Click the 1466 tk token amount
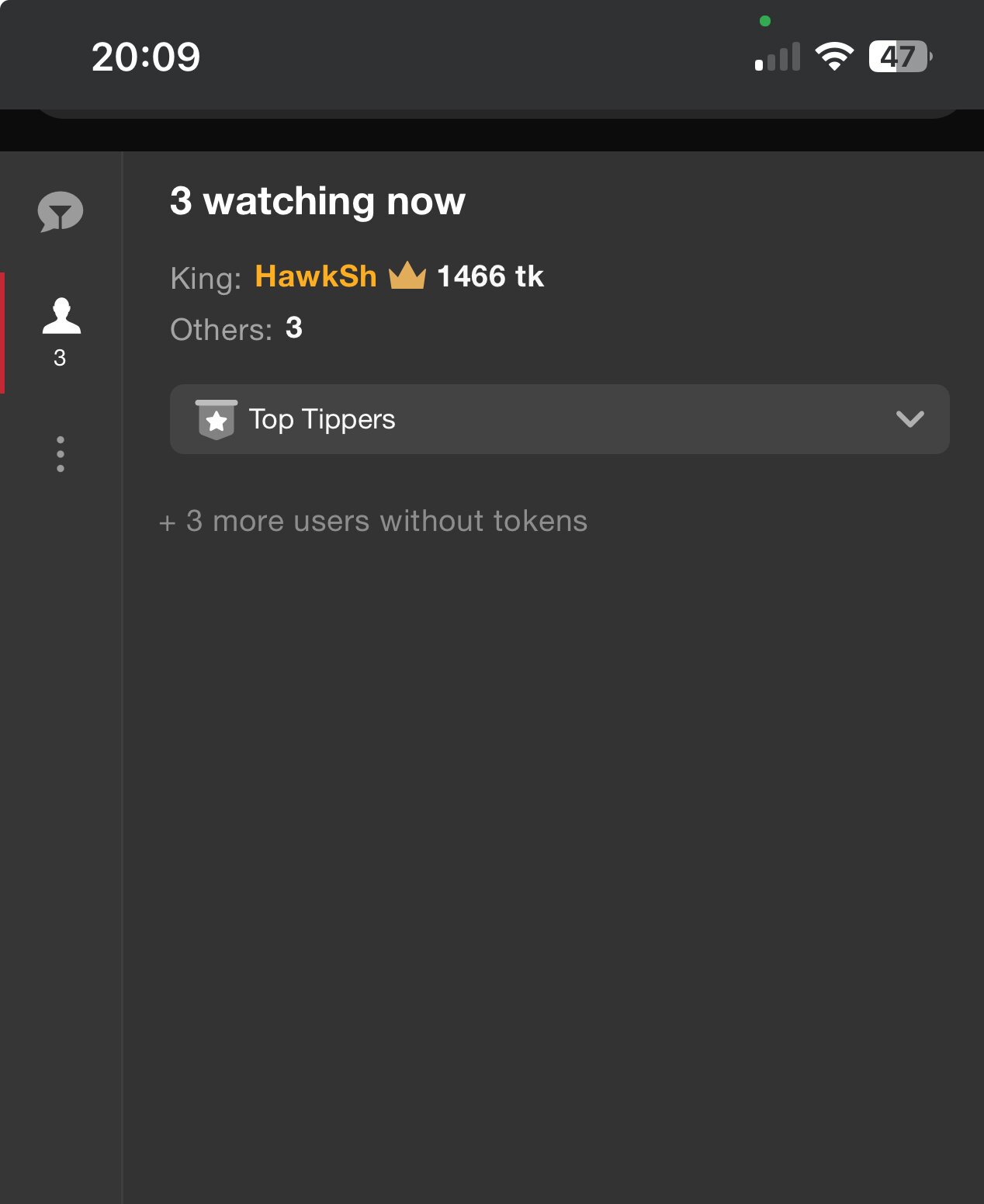The width and height of the screenshot is (984, 1204). [490, 276]
